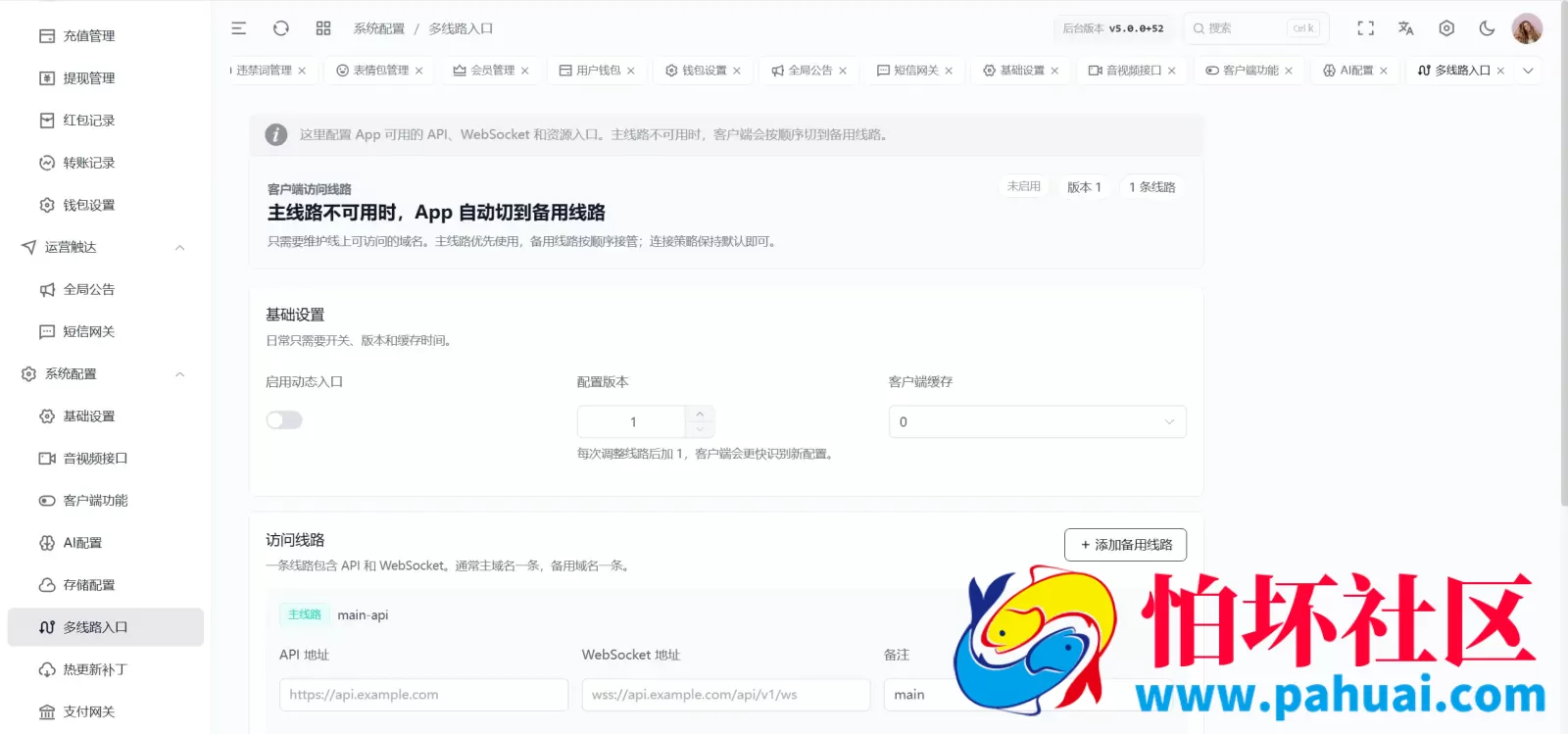Switch to the AI配置 tab
The image size is (1568, 734).
pos(1356,71)
